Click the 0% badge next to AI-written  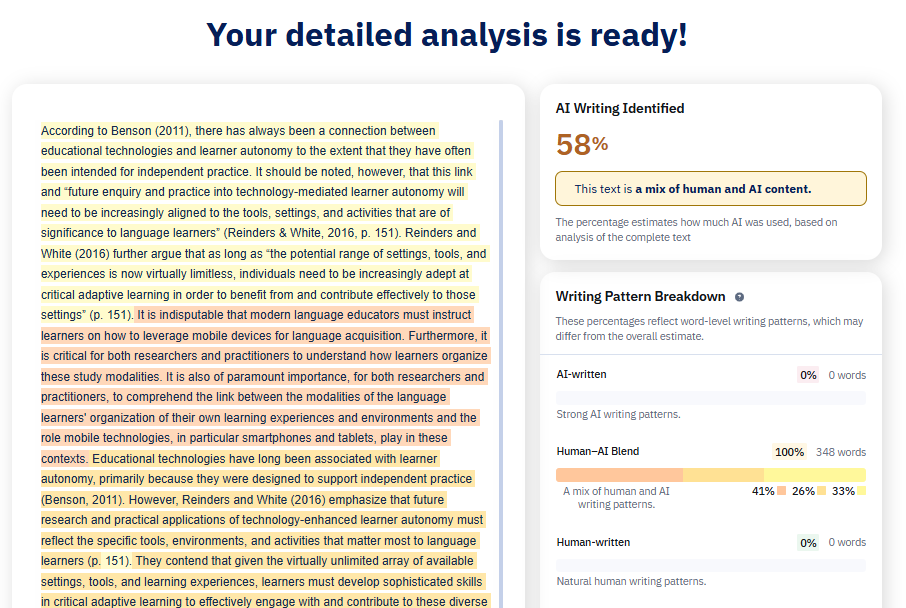click(808, 374)
